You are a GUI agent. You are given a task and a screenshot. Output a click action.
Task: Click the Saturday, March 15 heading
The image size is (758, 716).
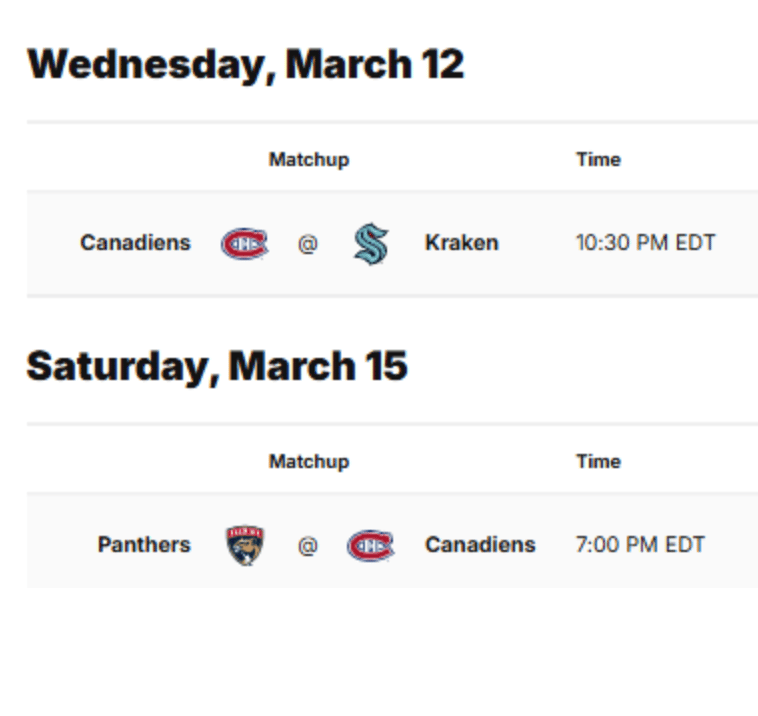(x=217, y=367)
